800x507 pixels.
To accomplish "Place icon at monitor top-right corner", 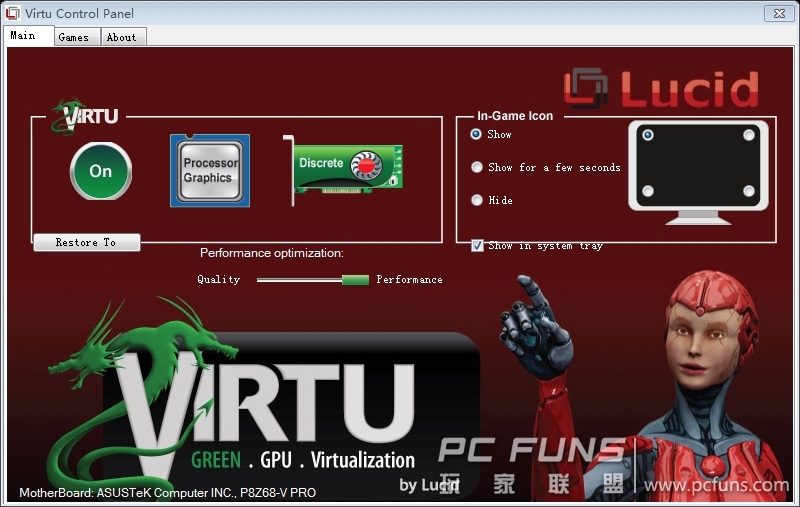I will (x=748, y=135).
